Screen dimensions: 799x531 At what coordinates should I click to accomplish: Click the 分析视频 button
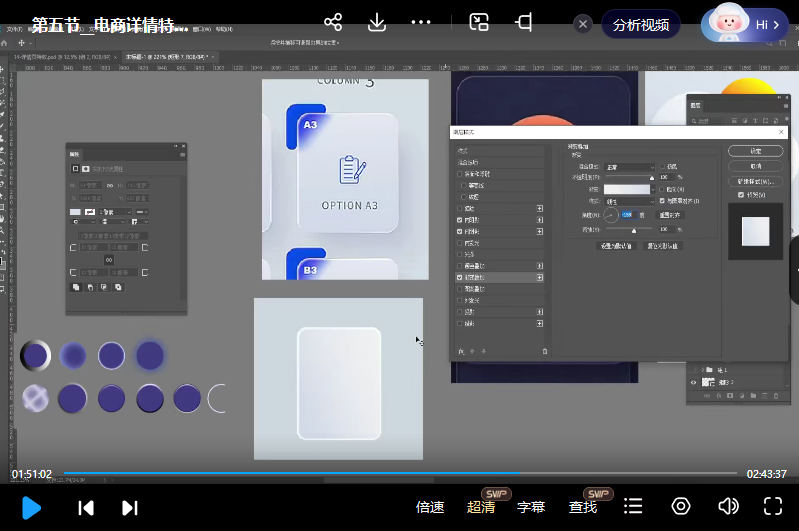click(641, 24)
